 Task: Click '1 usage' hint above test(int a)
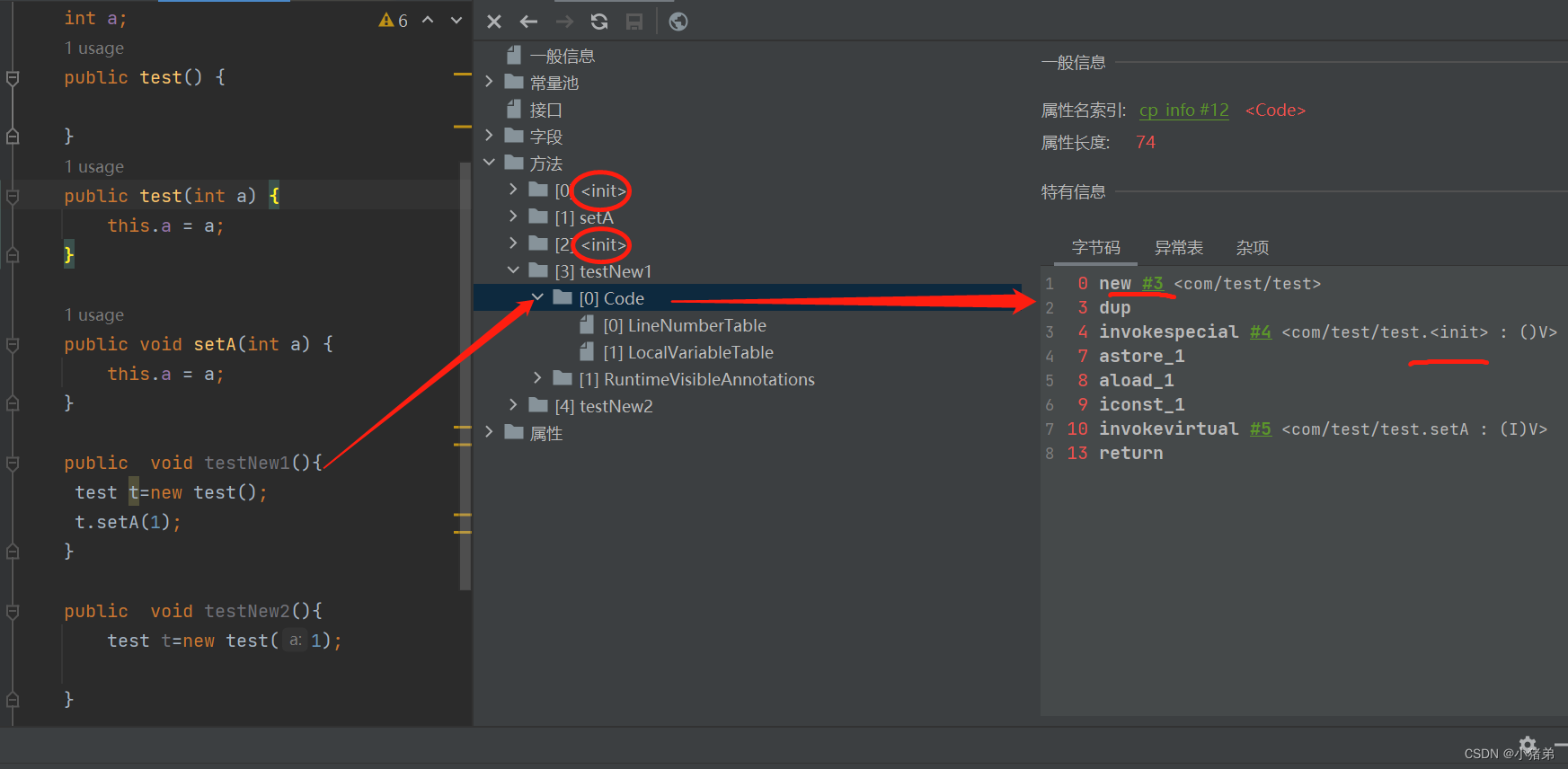[94, 167]
